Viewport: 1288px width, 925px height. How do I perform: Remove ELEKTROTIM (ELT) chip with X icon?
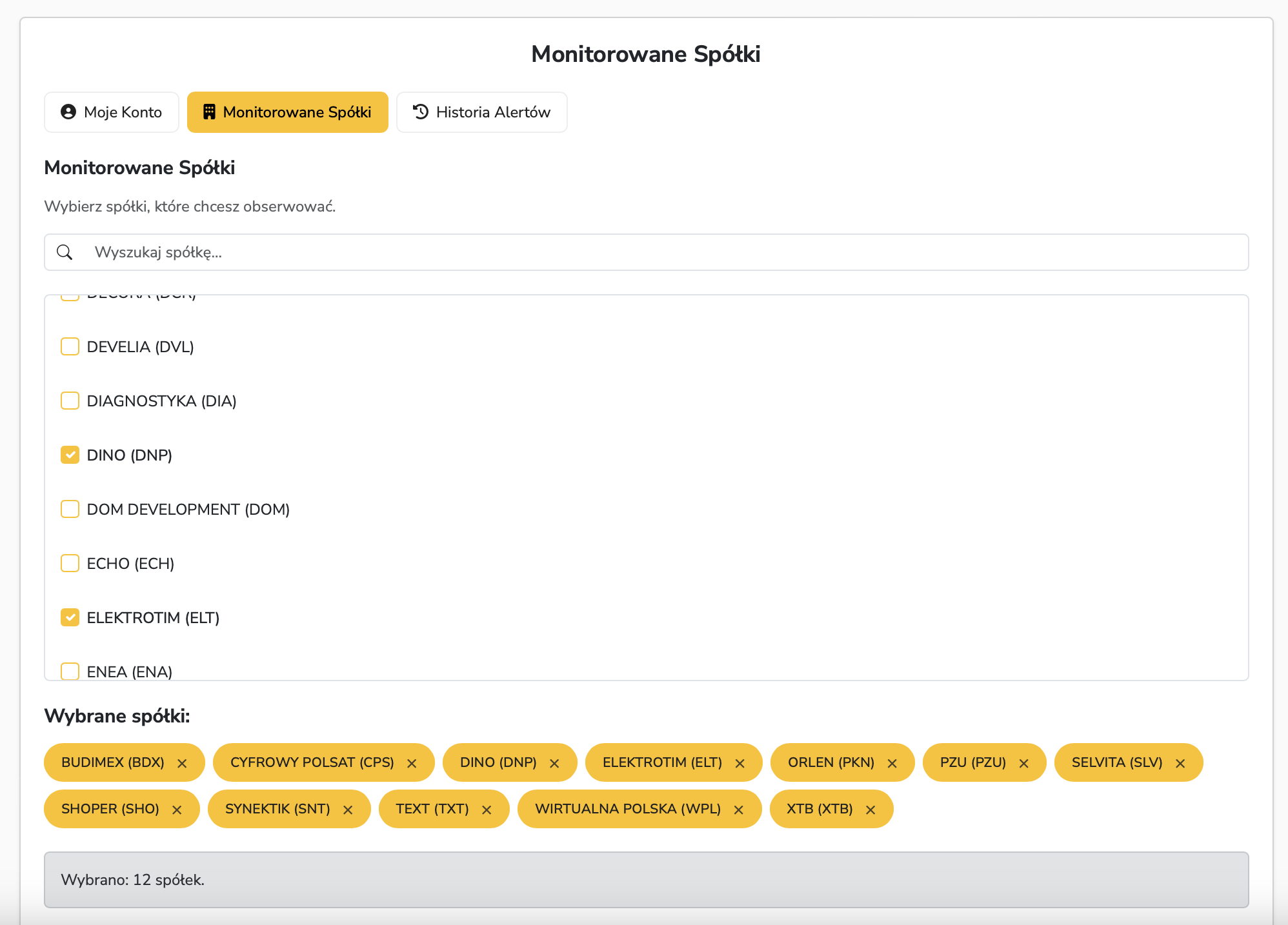740,763
